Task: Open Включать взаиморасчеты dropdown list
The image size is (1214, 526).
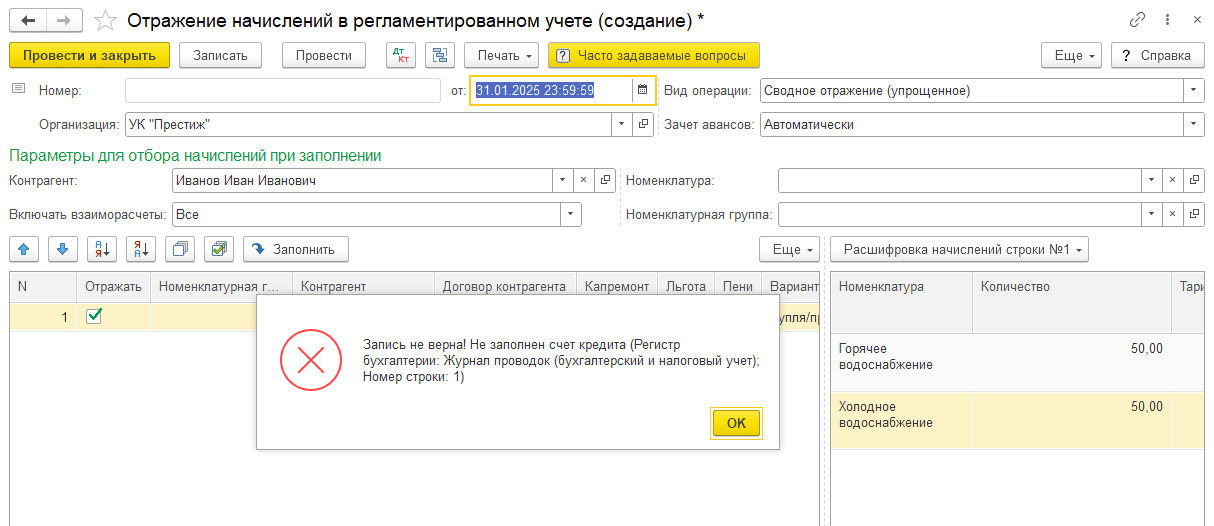Action: (570, 214)
